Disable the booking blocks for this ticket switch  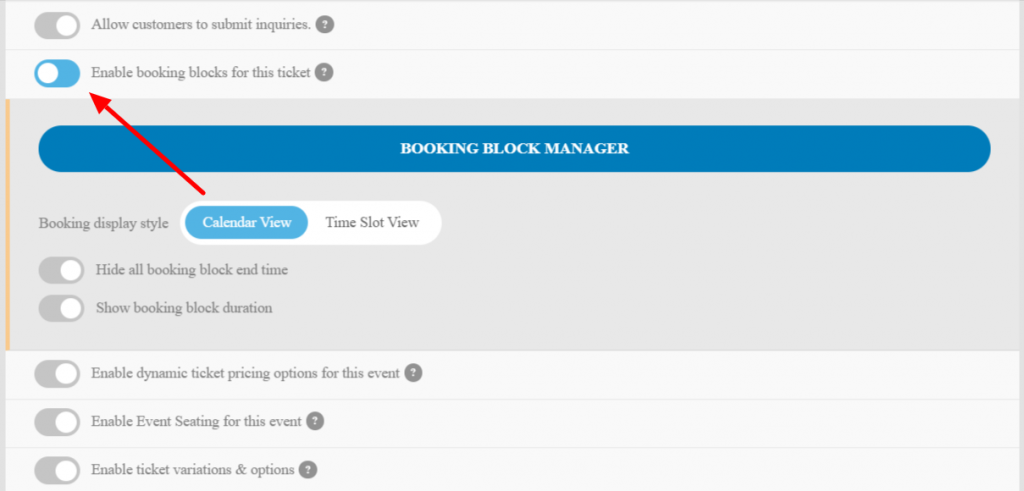57,73
